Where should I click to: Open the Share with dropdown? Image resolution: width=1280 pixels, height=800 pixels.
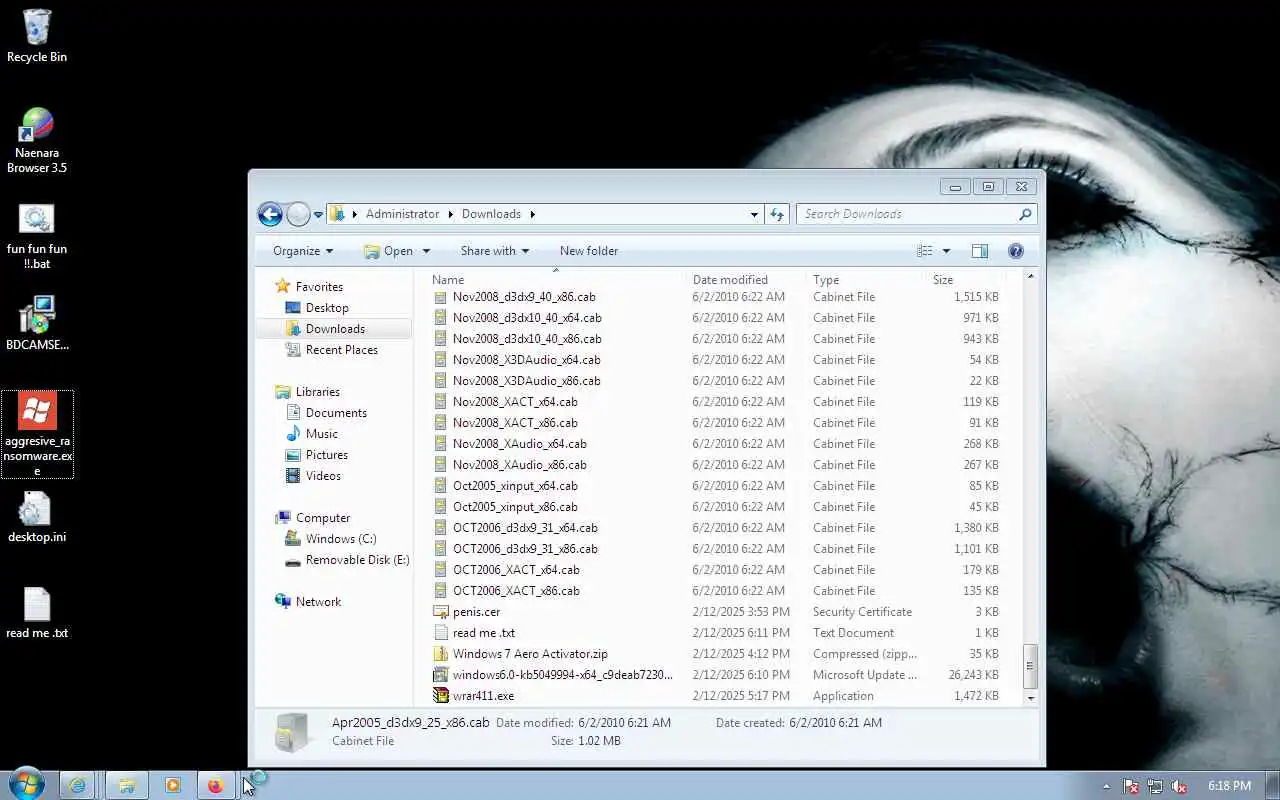coord(494,251)
